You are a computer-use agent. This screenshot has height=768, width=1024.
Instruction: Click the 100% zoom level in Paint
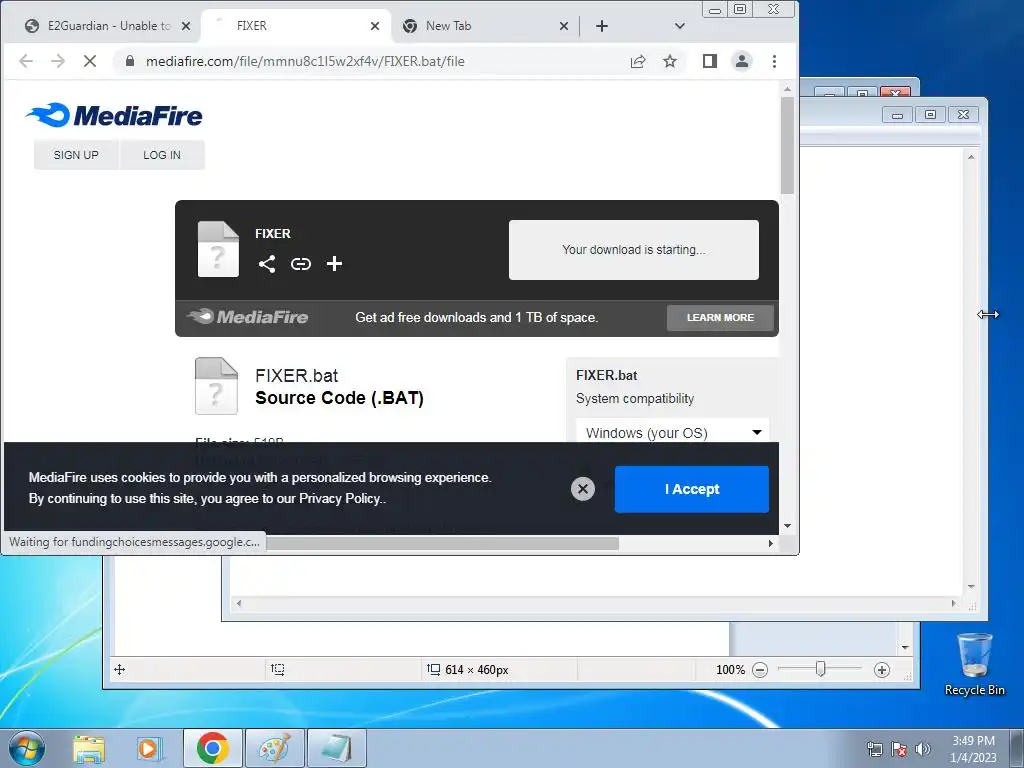(730, 669)
